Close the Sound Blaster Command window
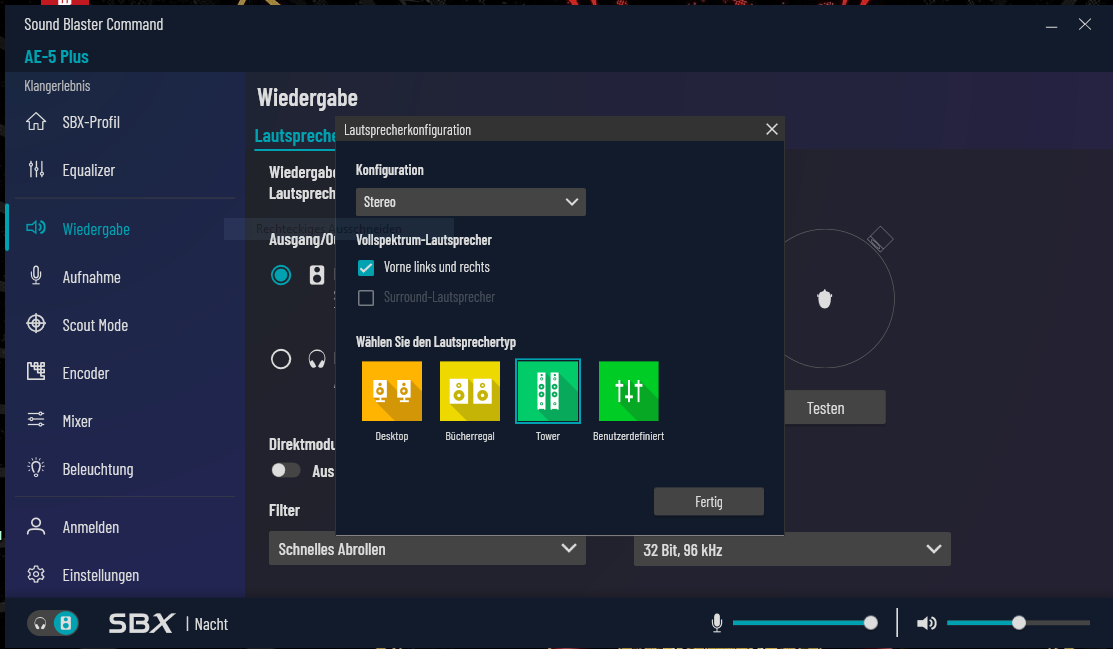 (1085, 25)
